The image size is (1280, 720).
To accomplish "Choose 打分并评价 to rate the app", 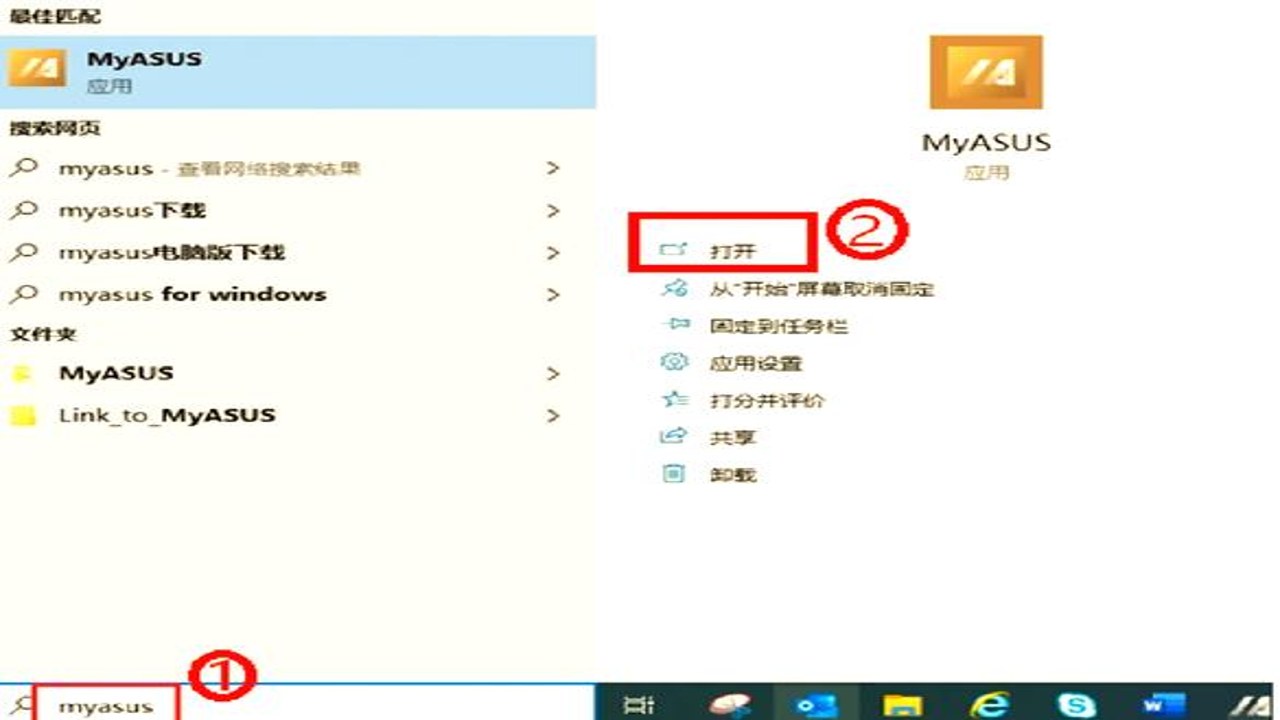I will tap(767, 400).
